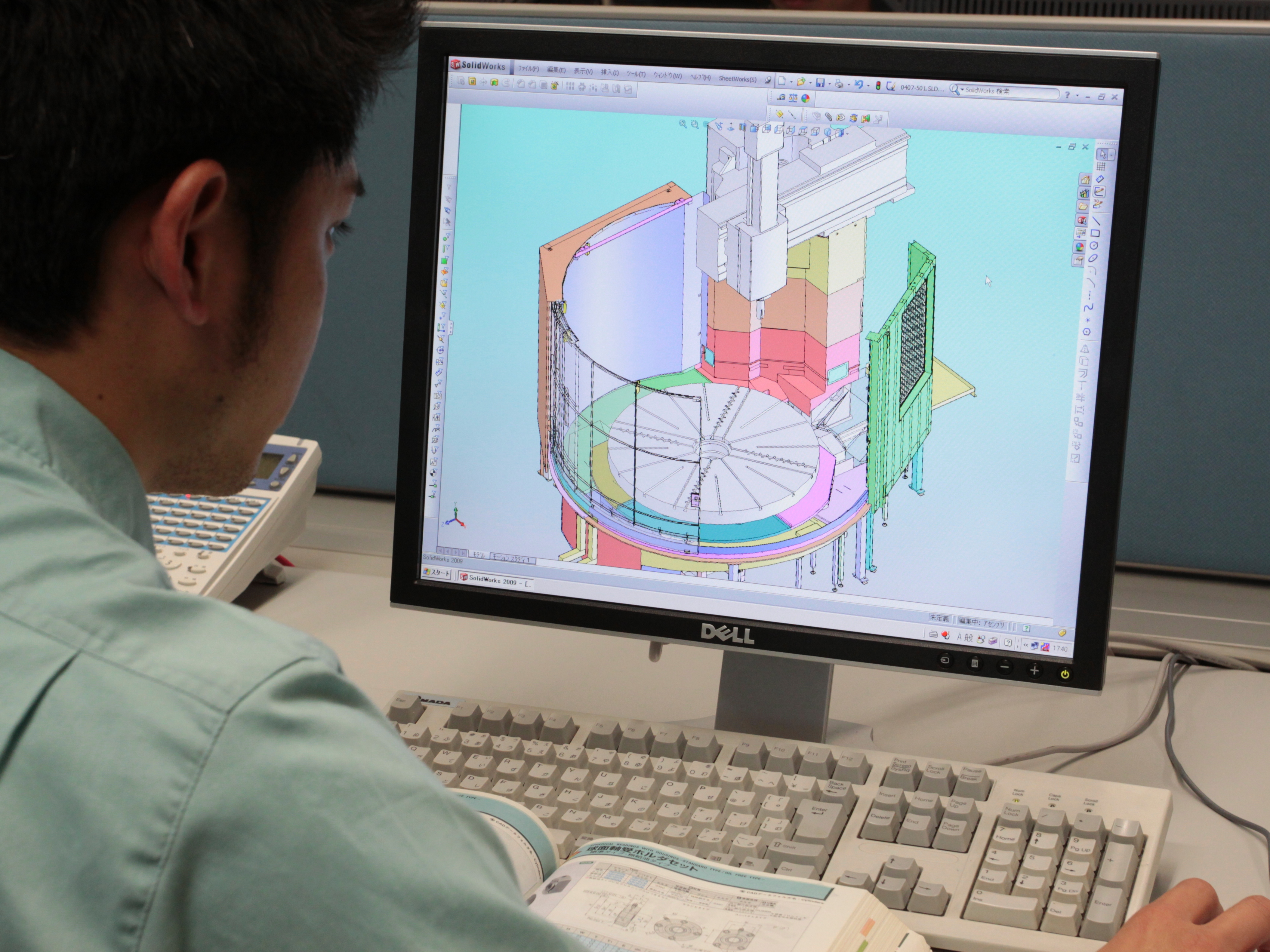Select the Circle sketch tool
The width and height of the screenshot is (1270, 952).
[1094, 246]
